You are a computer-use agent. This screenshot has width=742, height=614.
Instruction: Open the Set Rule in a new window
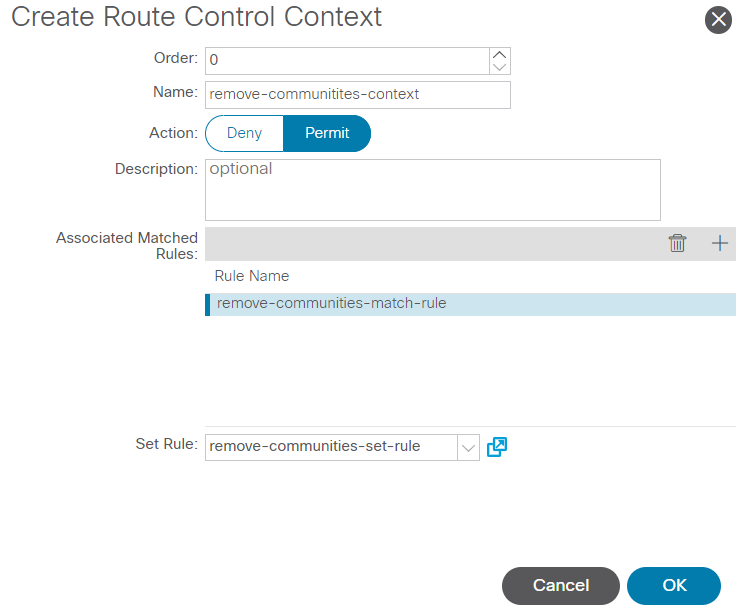(497, 447)
